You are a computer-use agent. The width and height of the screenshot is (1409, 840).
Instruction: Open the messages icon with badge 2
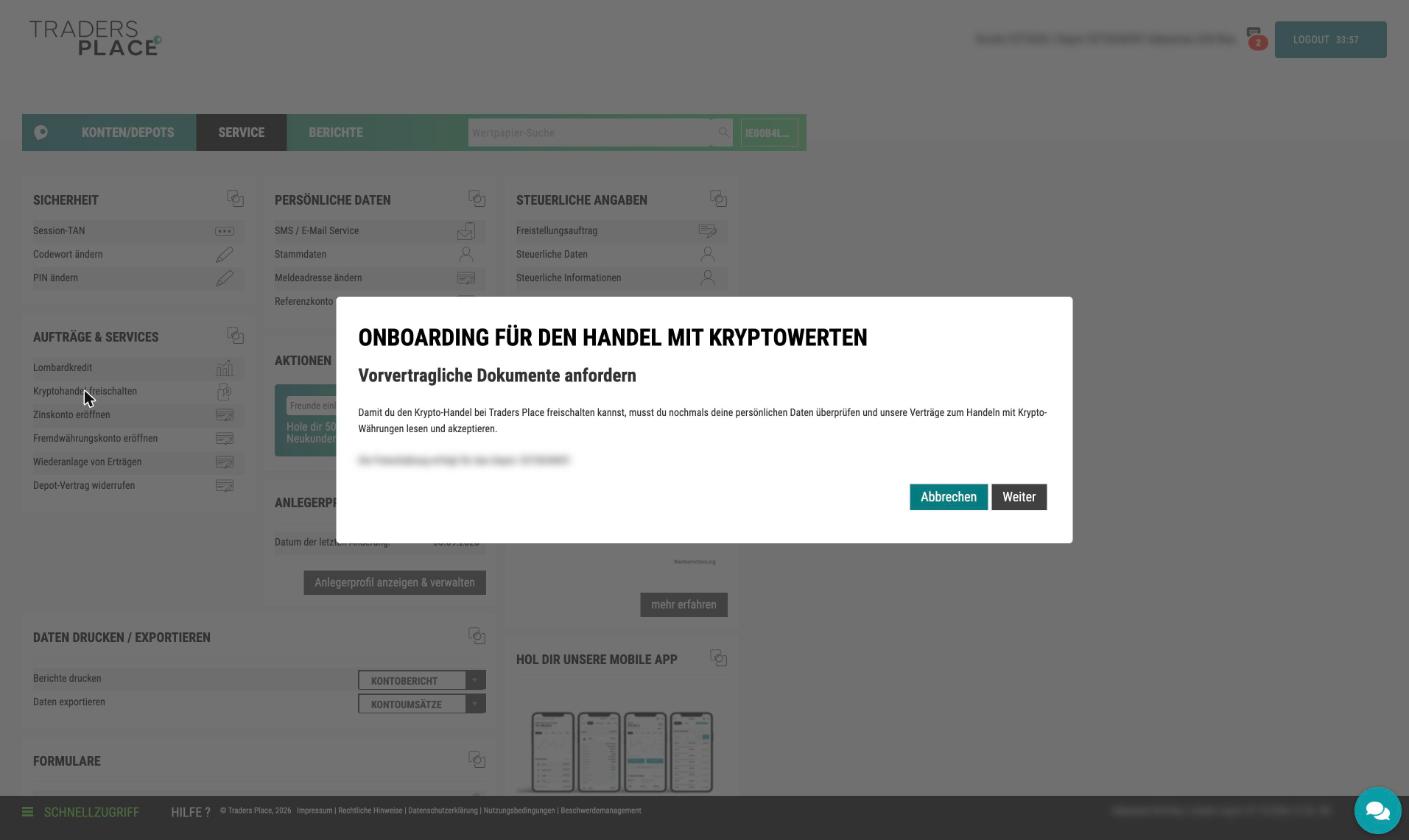[1256, 38]
